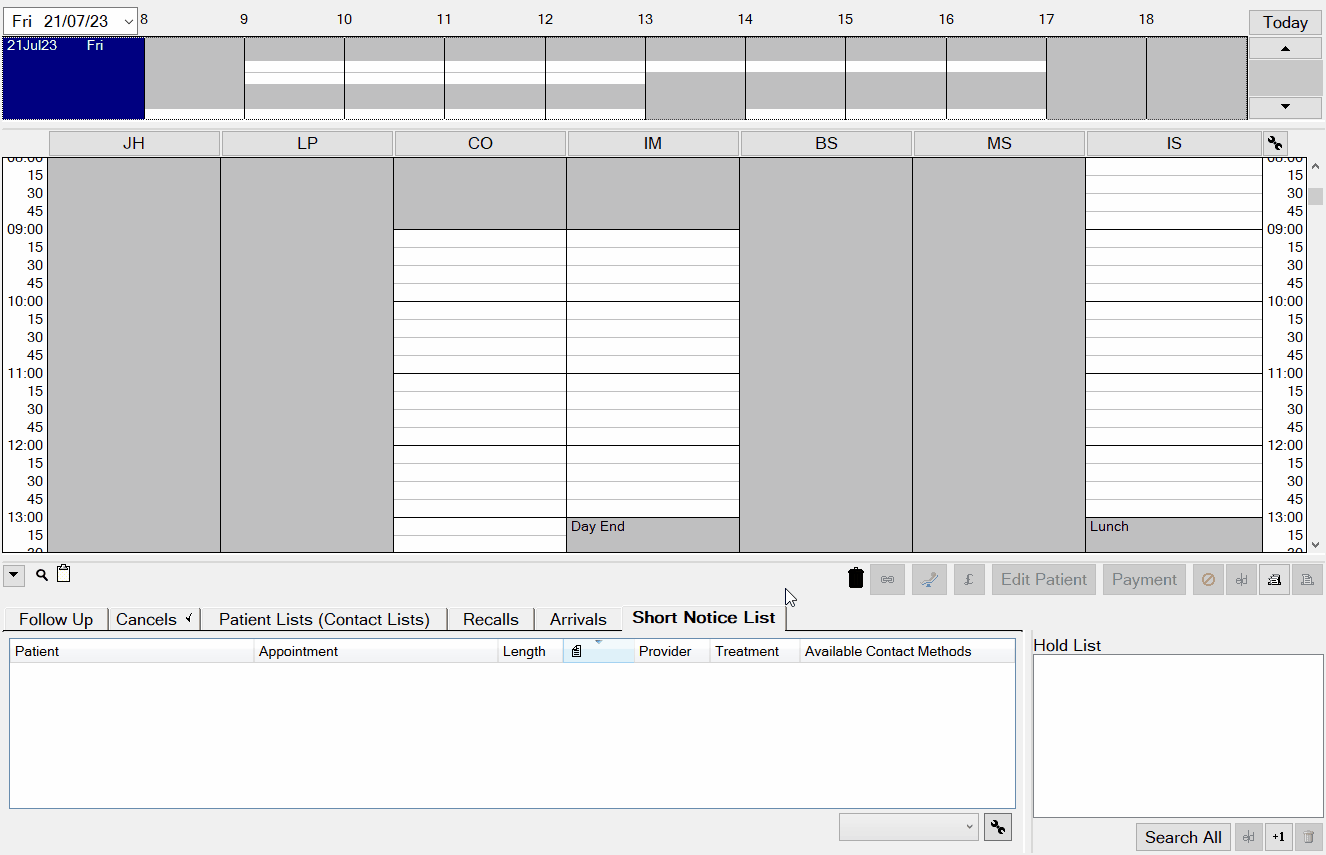This screenshot has width=1326, height=855.
Task: Click the clipboard icon beside the magnifier
Action: coord(64,574)
